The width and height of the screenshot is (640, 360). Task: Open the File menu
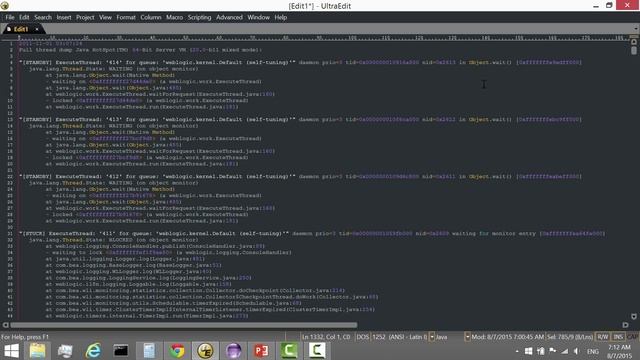click(x=10, y=17)
